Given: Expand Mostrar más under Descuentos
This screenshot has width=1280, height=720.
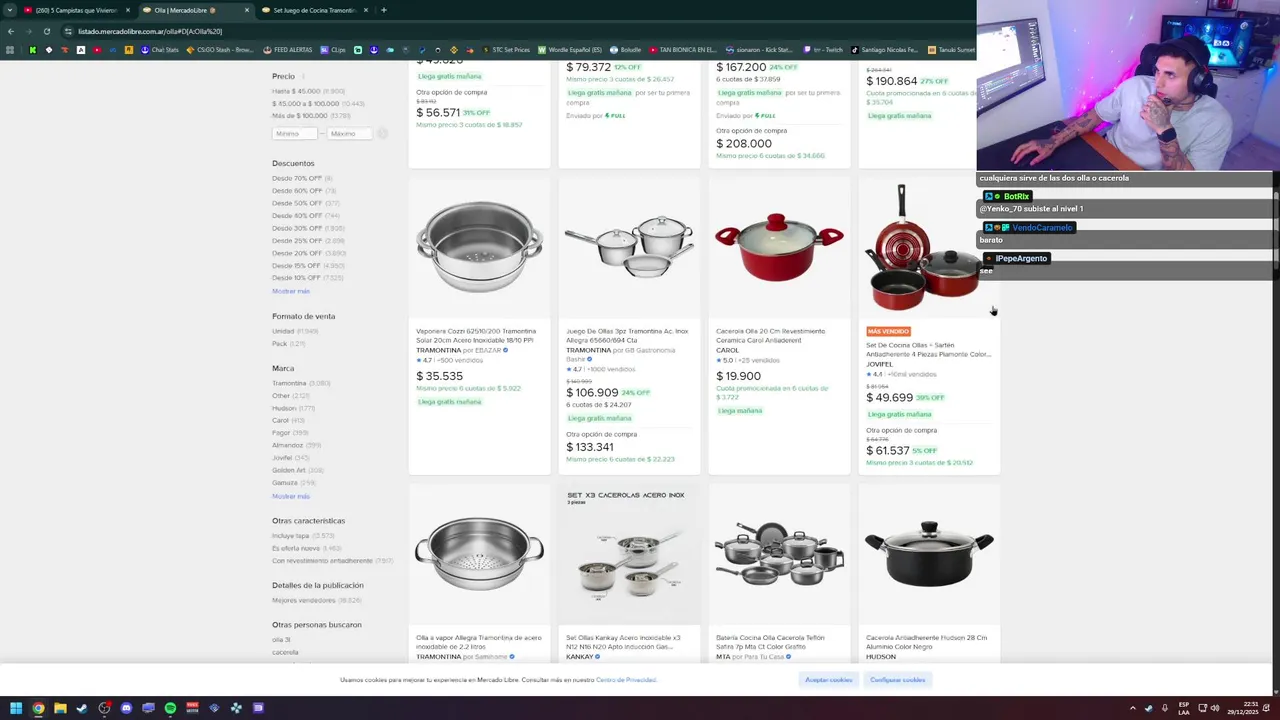Looking at the screenshot, I should (x=291, y=291).
